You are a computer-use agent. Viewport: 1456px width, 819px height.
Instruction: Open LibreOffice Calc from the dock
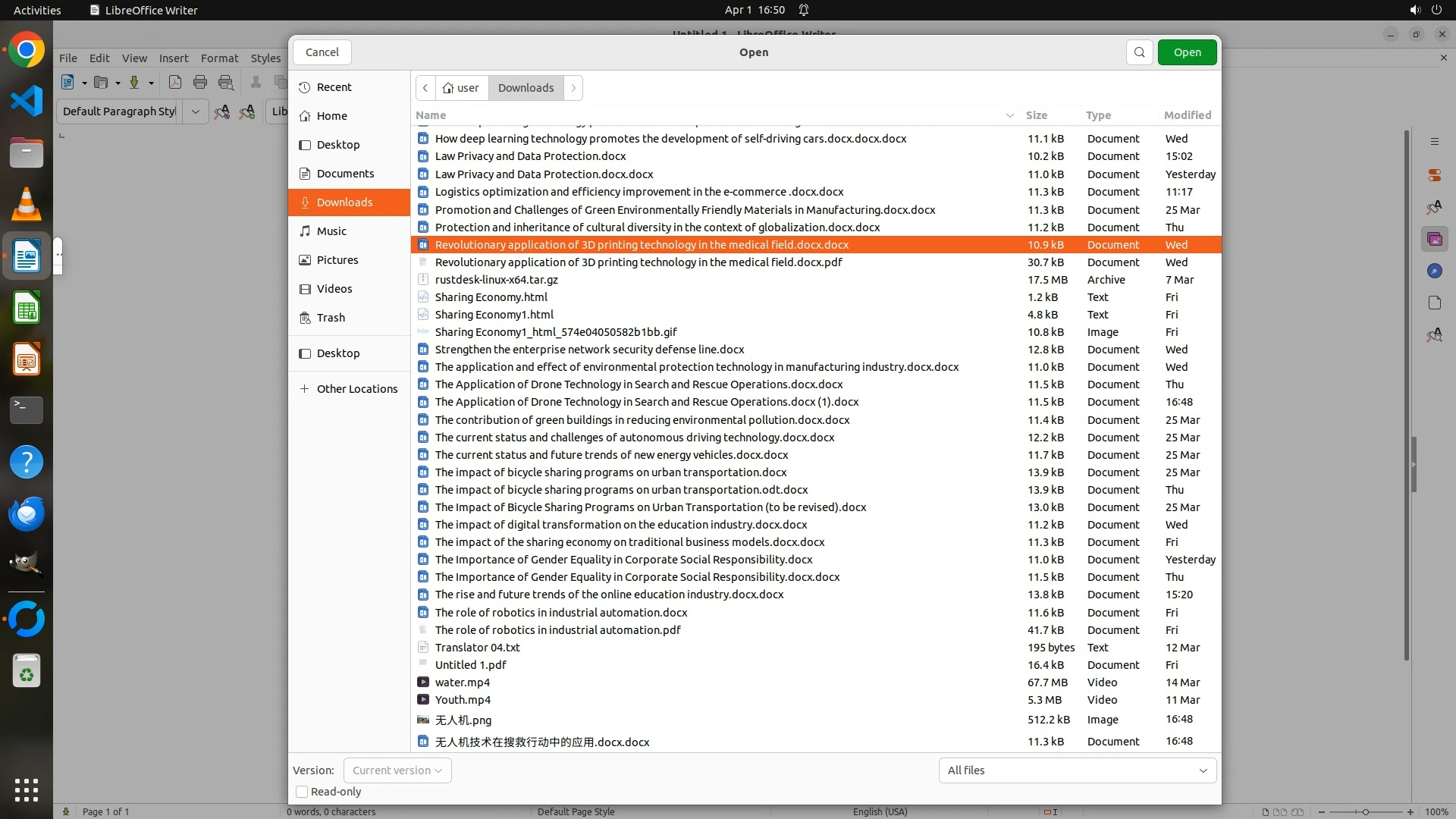(x=27, y=309)
